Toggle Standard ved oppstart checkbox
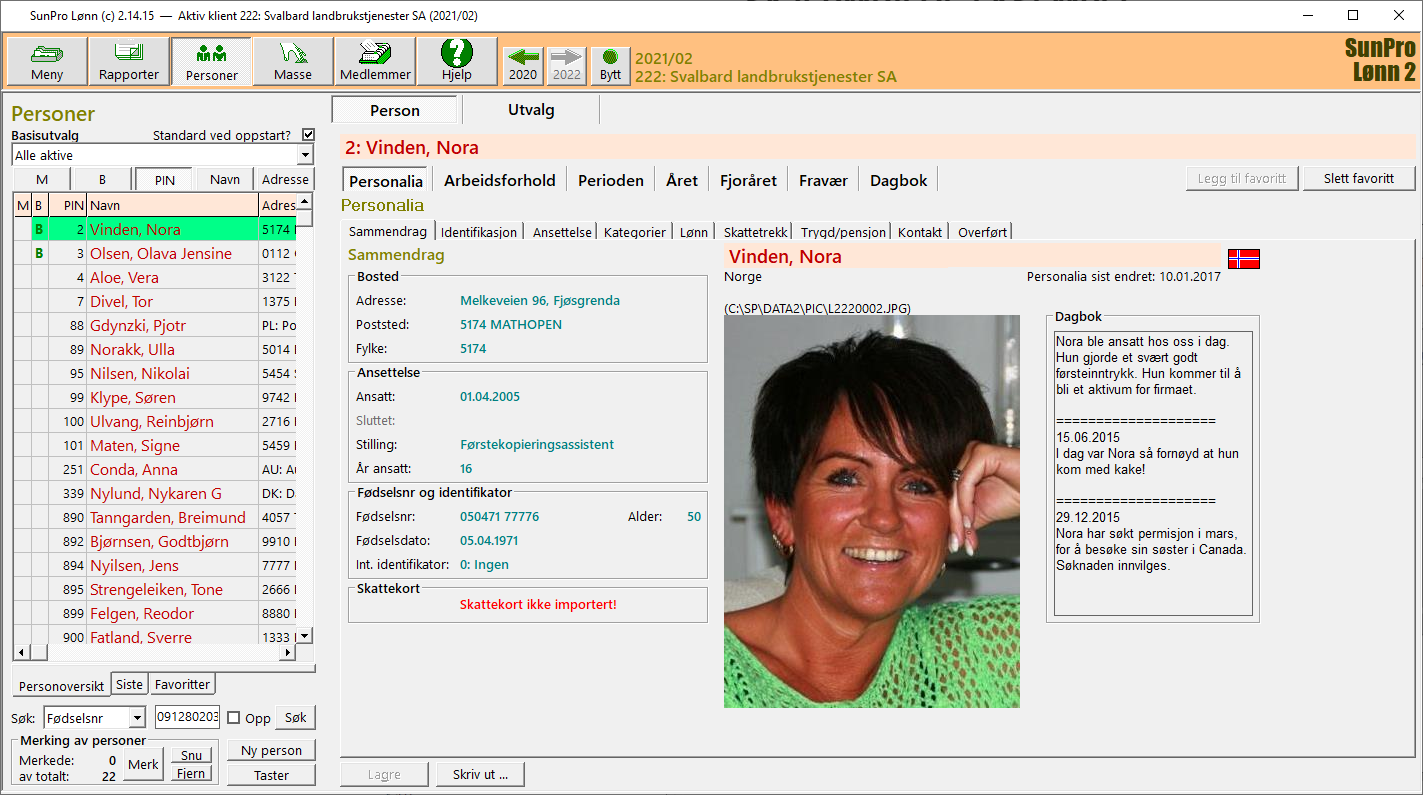 (308, 135)
